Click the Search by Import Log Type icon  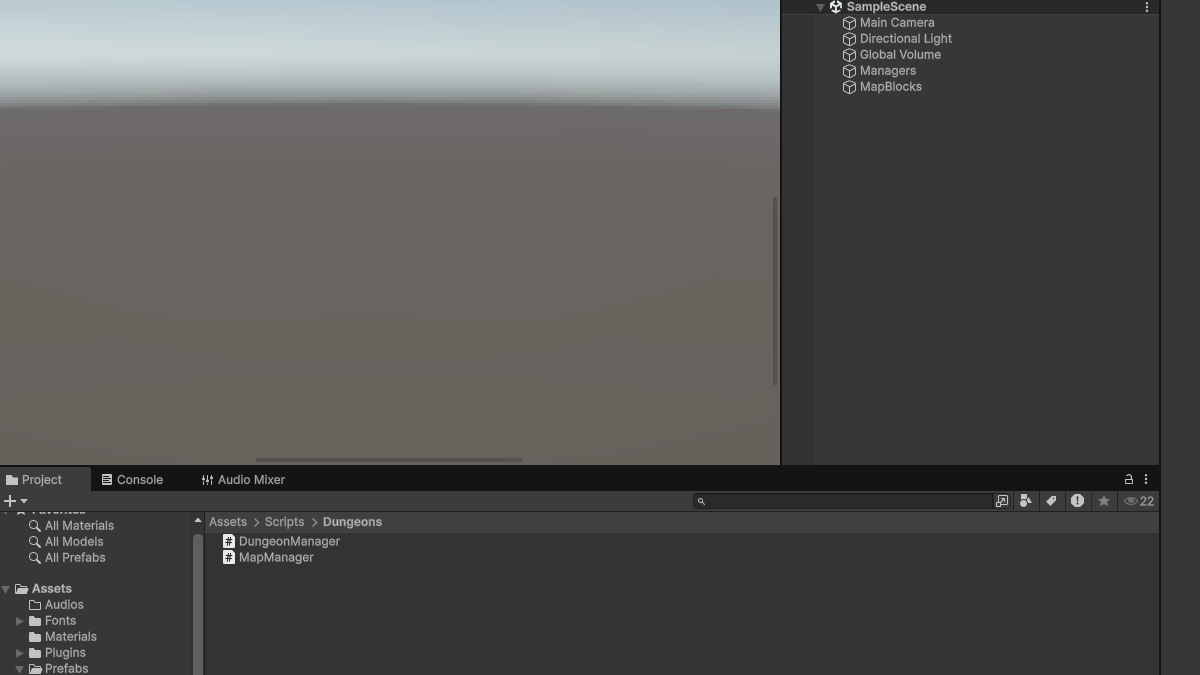1077,501
